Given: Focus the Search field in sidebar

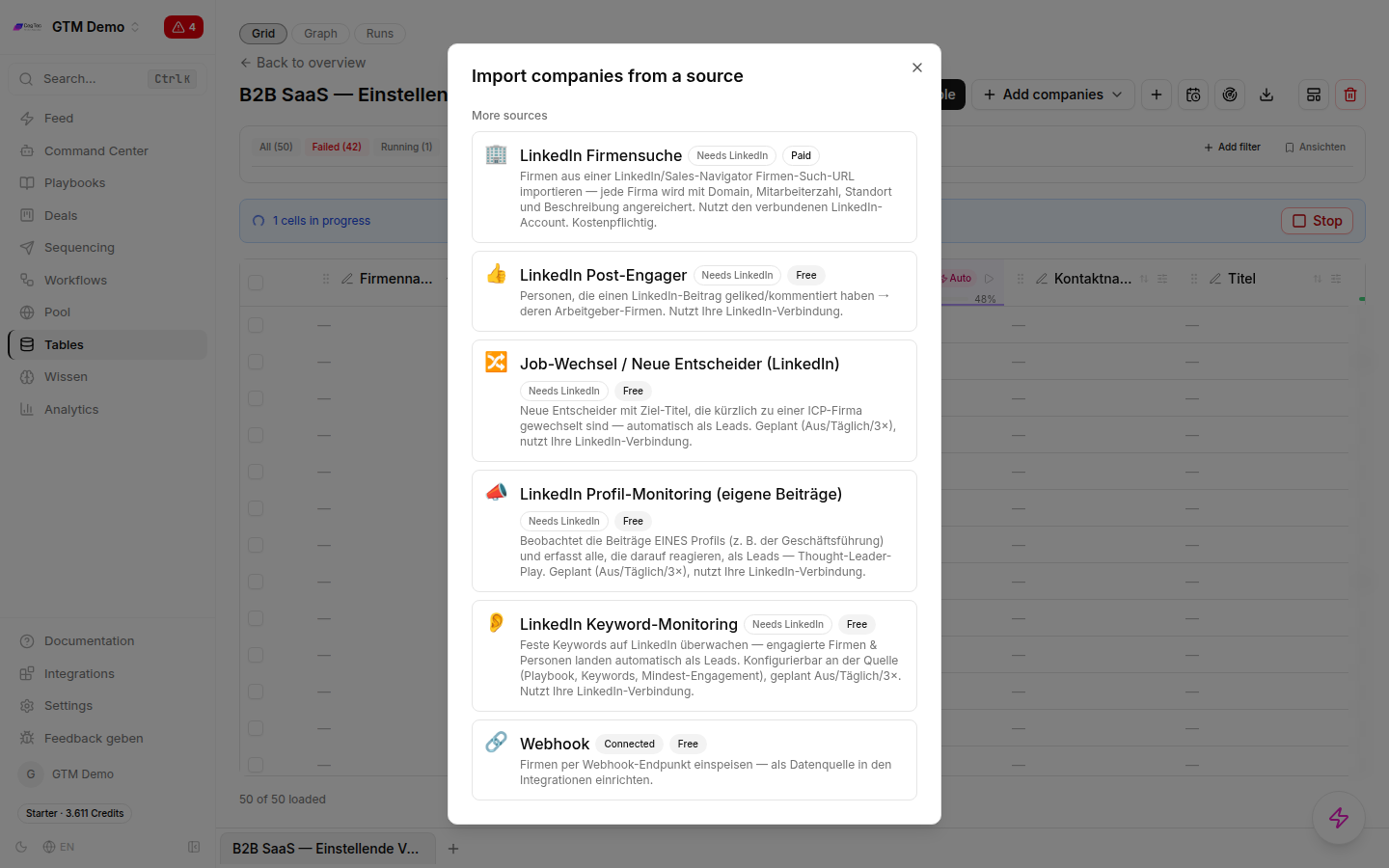Looking at the screenshot, I should click(107, 79).
